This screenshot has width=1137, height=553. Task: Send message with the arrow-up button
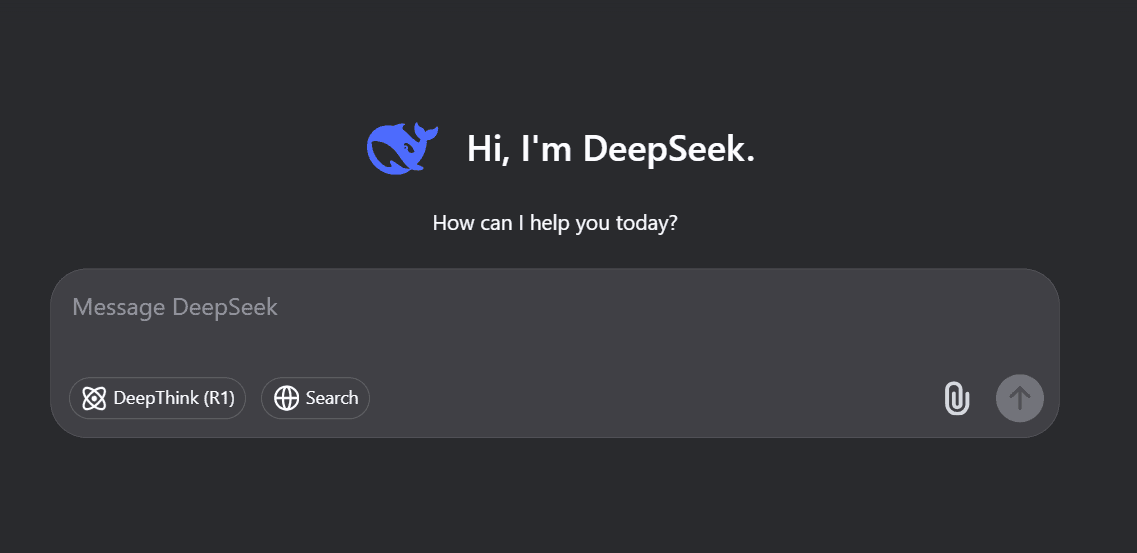click(x=1020, y=398)
